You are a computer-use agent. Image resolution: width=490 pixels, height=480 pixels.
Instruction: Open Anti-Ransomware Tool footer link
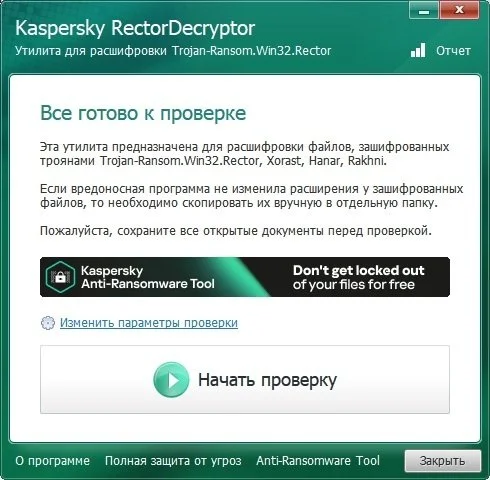(x=318, y=461)
